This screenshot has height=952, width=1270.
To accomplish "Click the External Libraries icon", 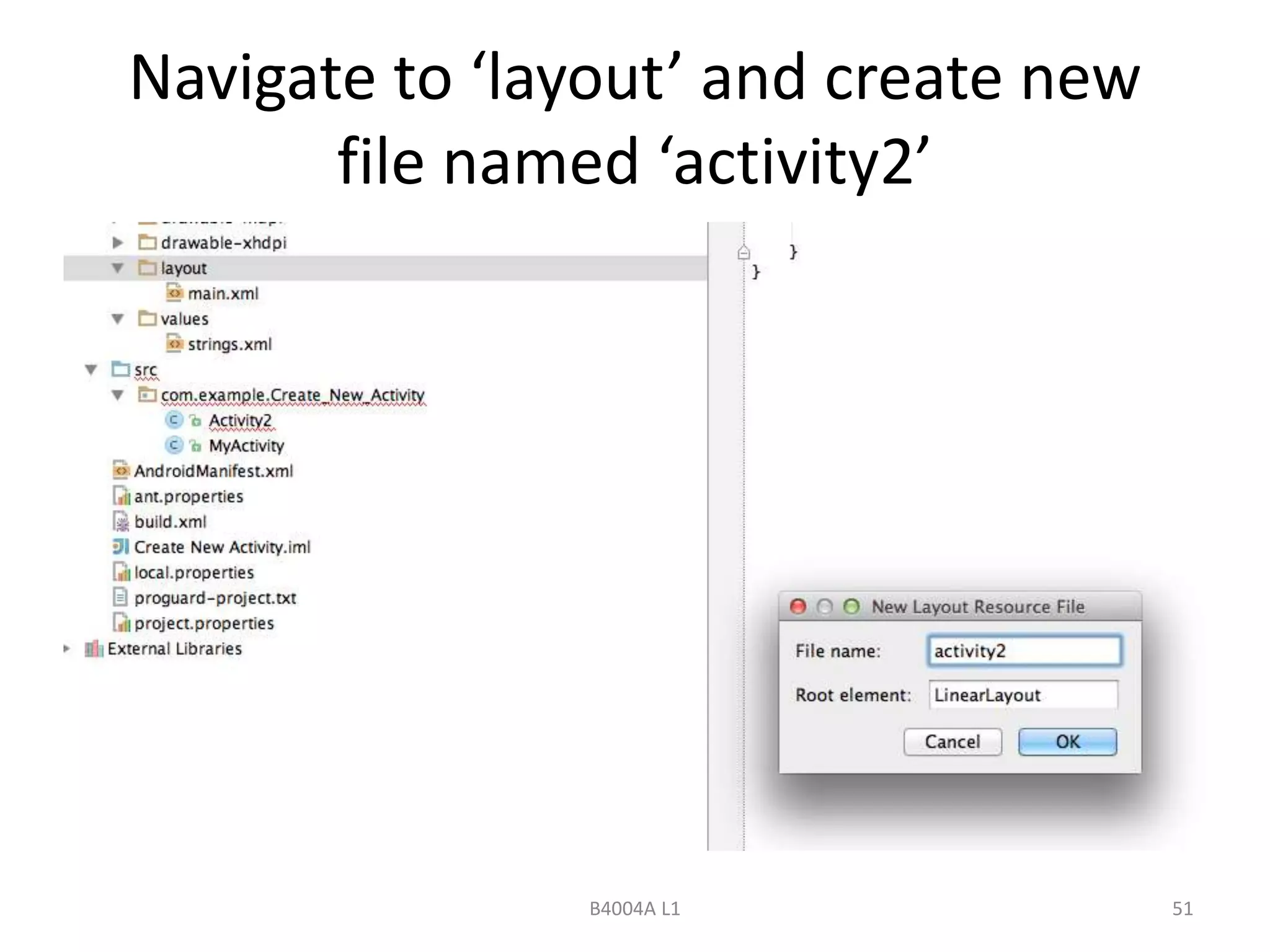I will [x=94, y=648].
